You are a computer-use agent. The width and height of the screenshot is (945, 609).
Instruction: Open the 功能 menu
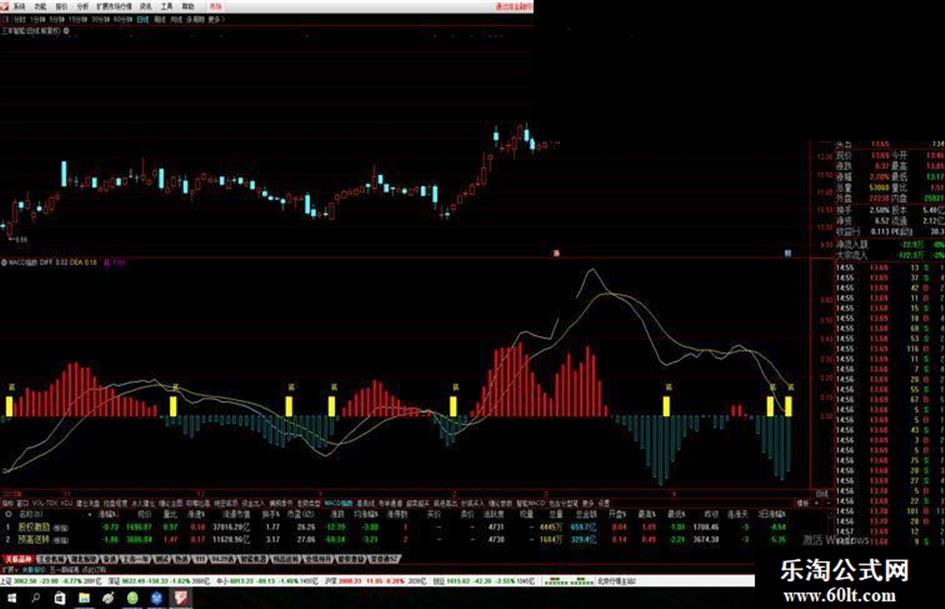tap(40, 7)
